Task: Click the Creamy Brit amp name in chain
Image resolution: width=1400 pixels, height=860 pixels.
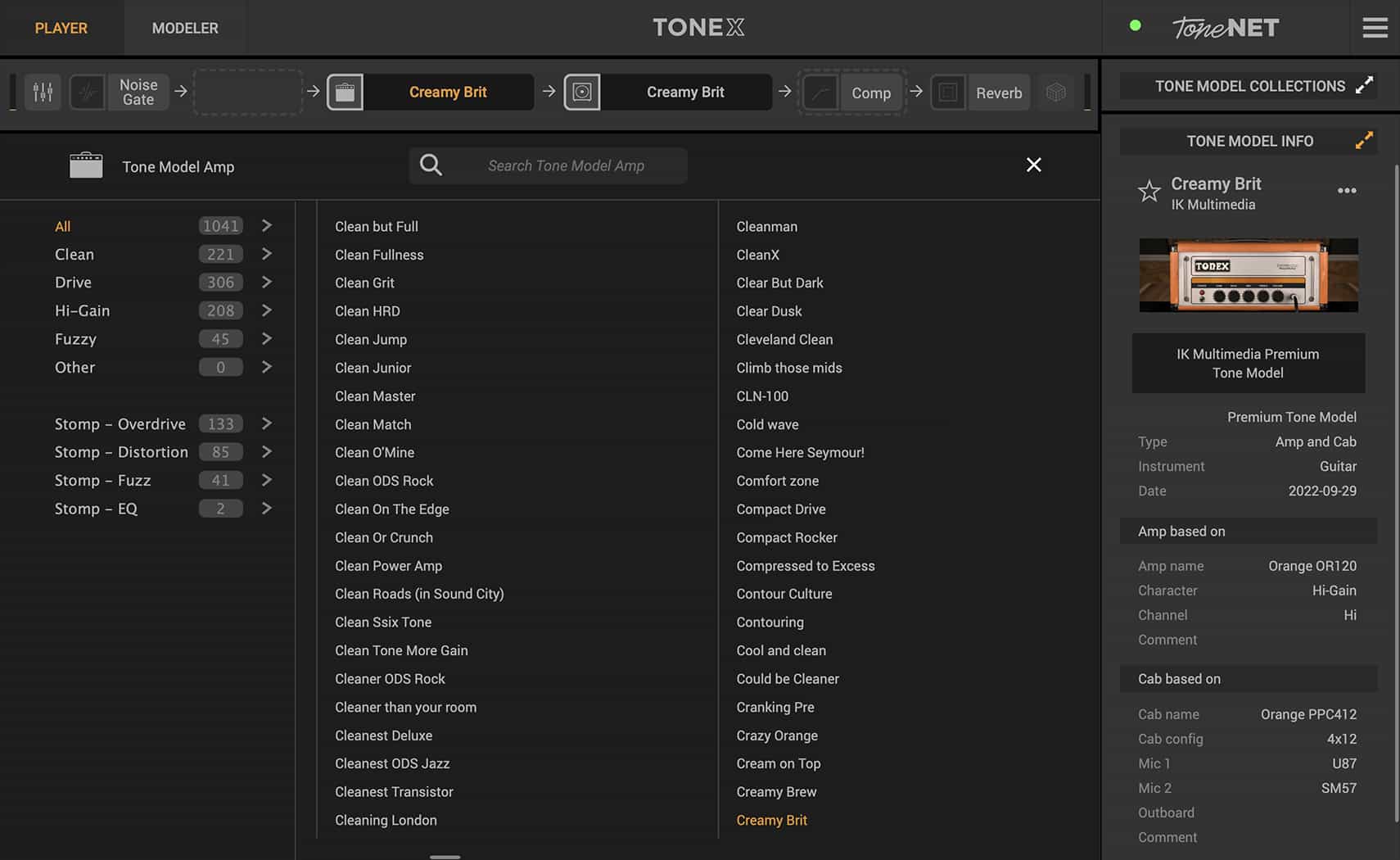Action: point(448,92)
